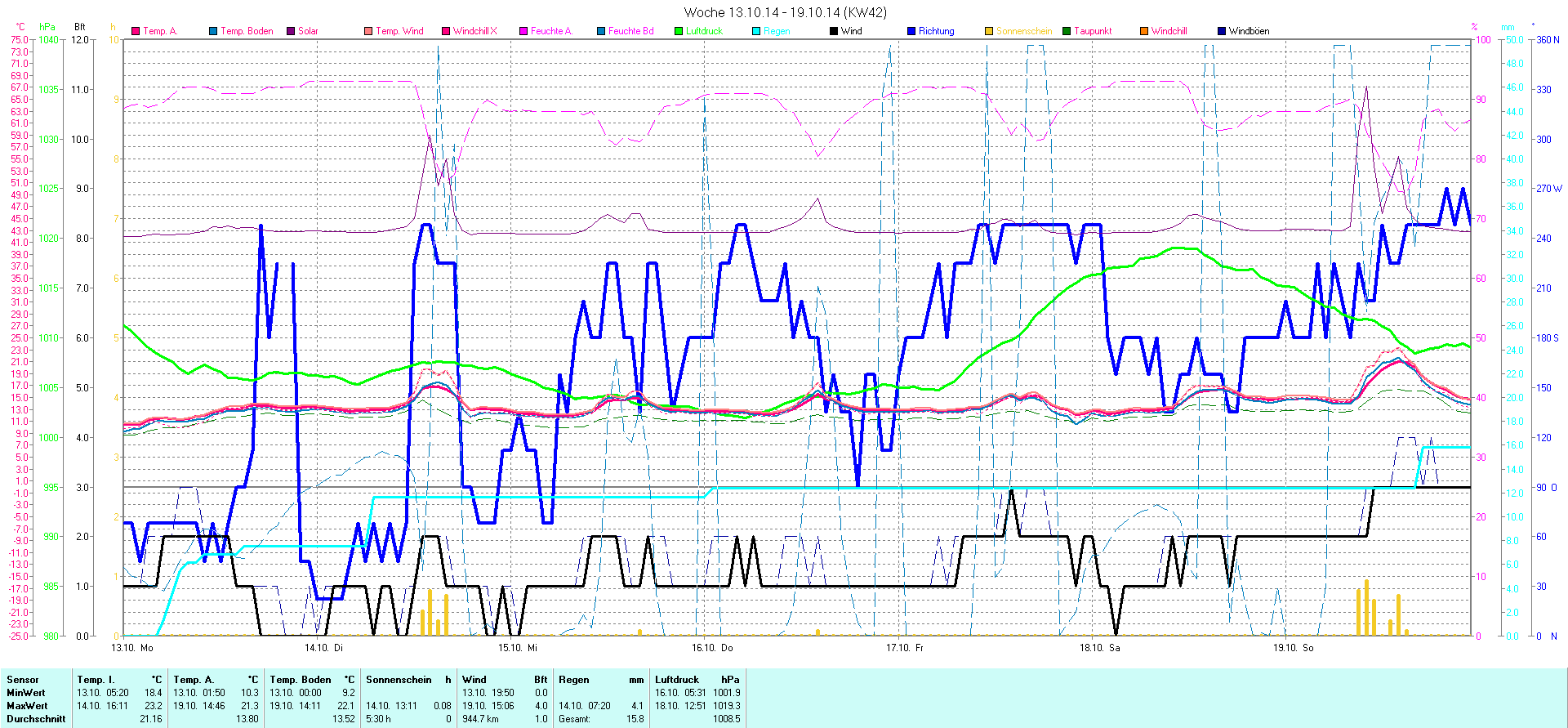Viewport: 1568px width, 728px height.
Task: Click the red Temp. A. legend swatch
Action: tap(136, 31)
